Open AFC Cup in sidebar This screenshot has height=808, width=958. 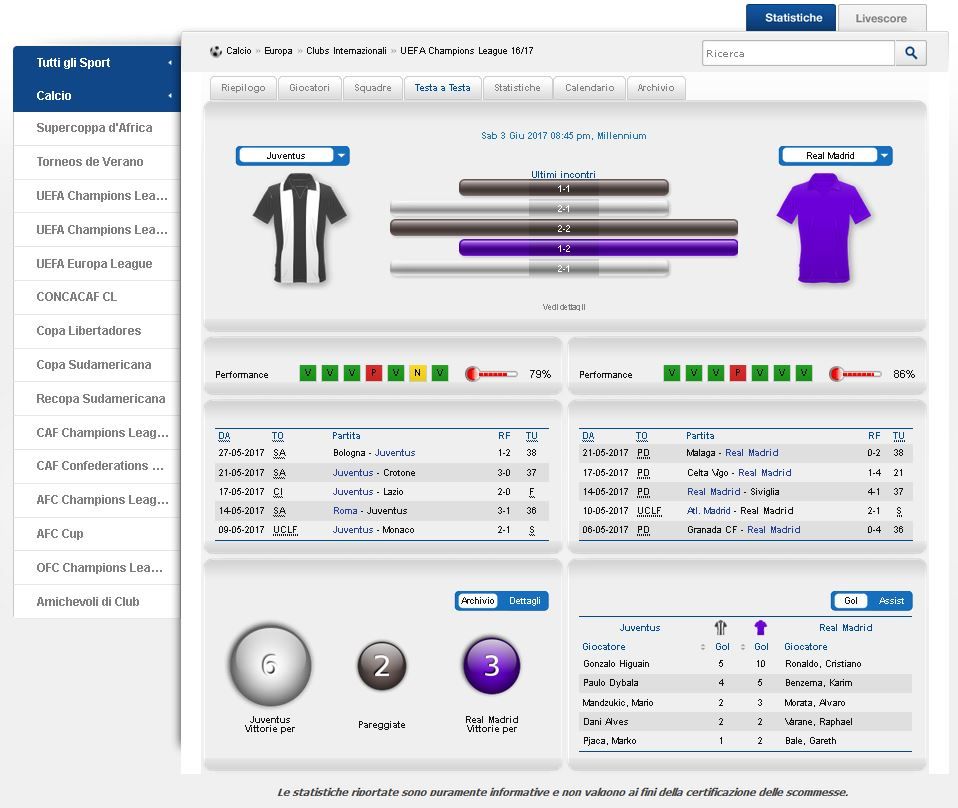coord(97,534)
